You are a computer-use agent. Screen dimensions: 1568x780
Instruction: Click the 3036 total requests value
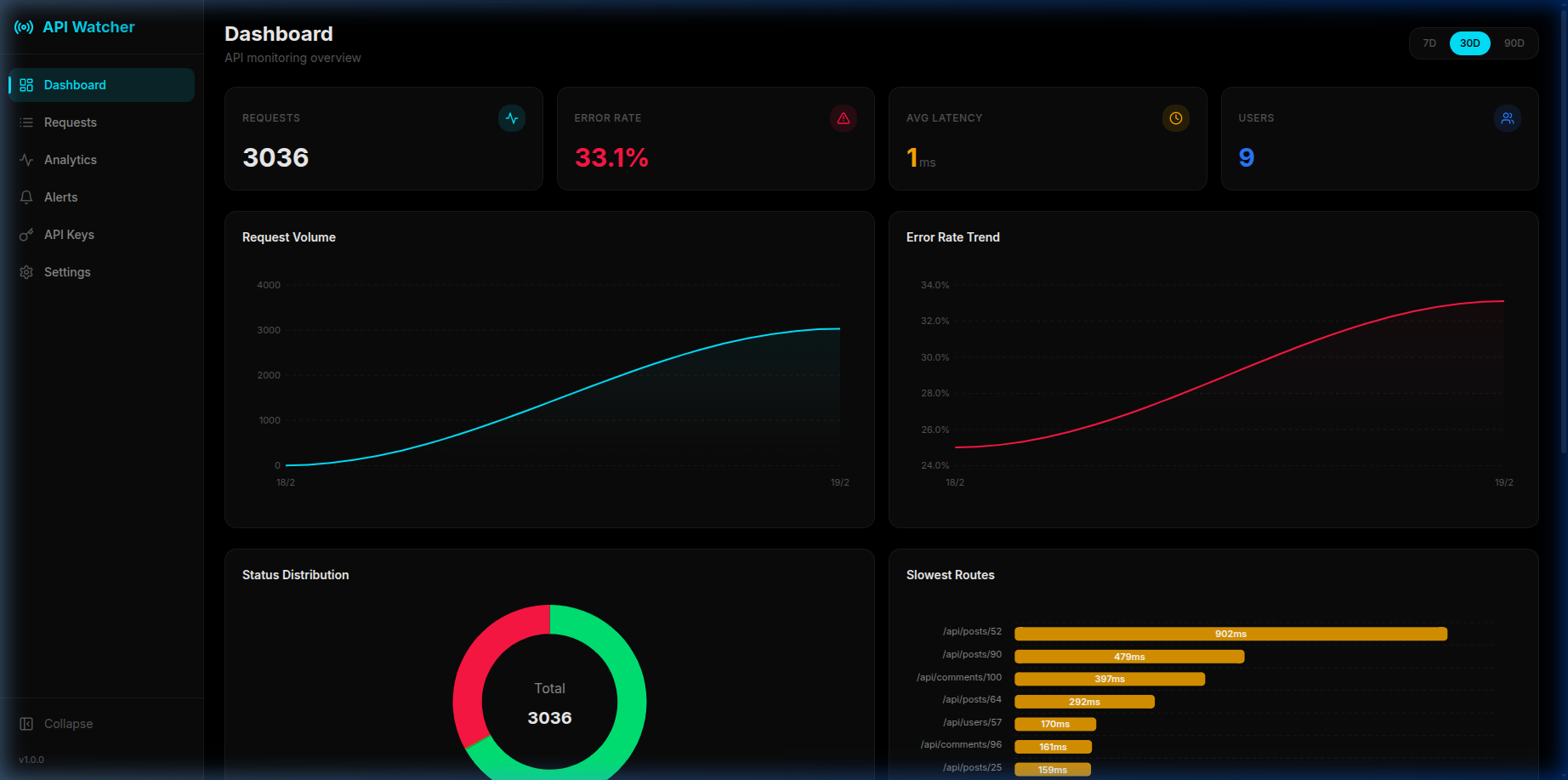[x=276, y=157]
